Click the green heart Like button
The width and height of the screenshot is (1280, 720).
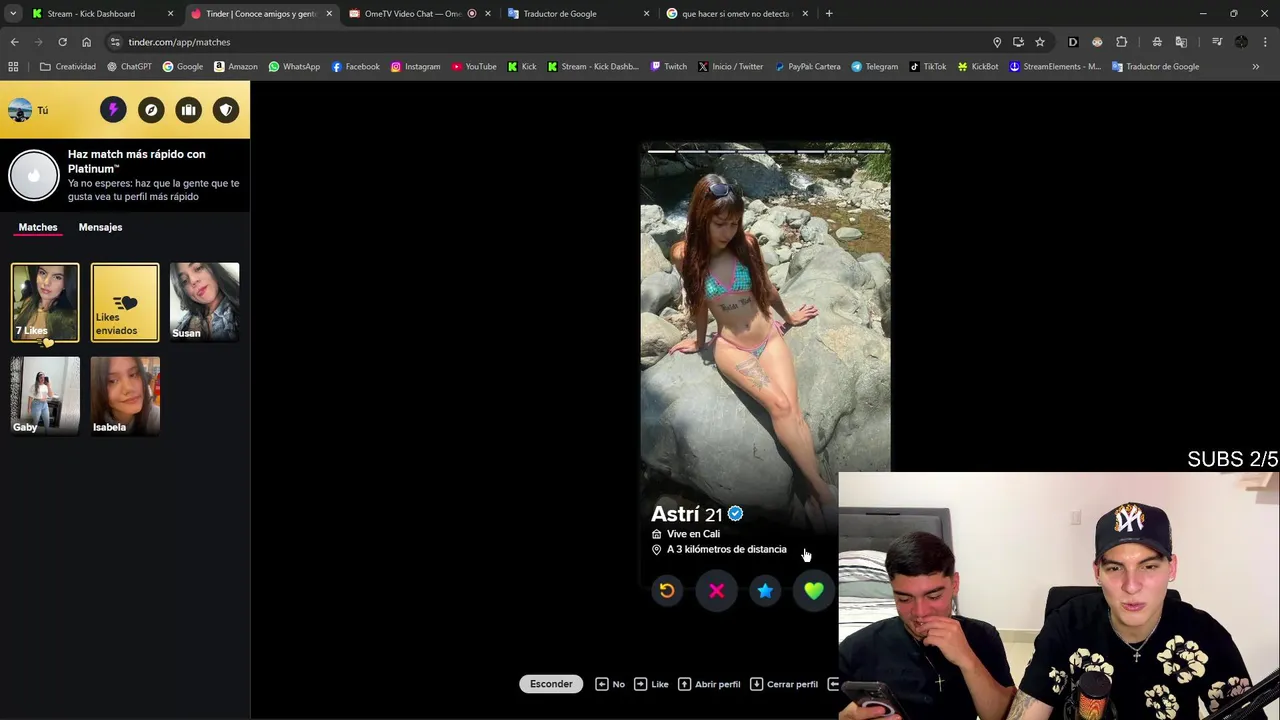click(814, 591)
